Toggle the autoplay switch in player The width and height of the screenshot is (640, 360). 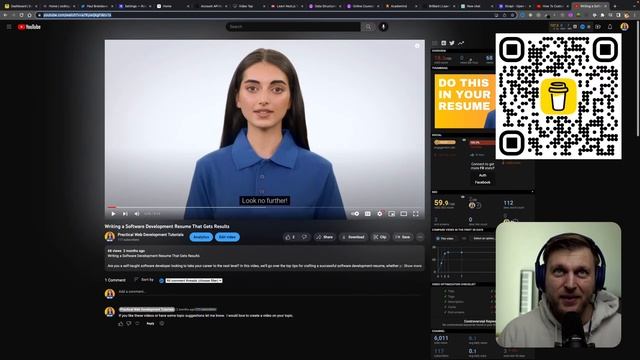355,213
